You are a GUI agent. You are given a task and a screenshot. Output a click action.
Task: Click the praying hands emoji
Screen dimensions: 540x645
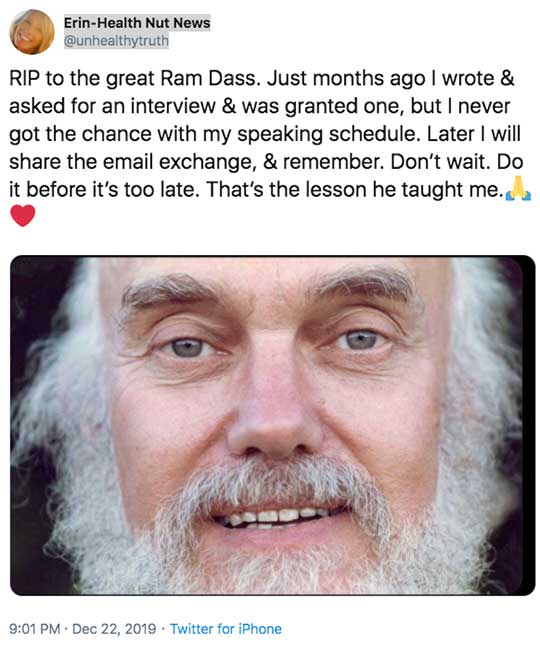click(x=518, y=188)
